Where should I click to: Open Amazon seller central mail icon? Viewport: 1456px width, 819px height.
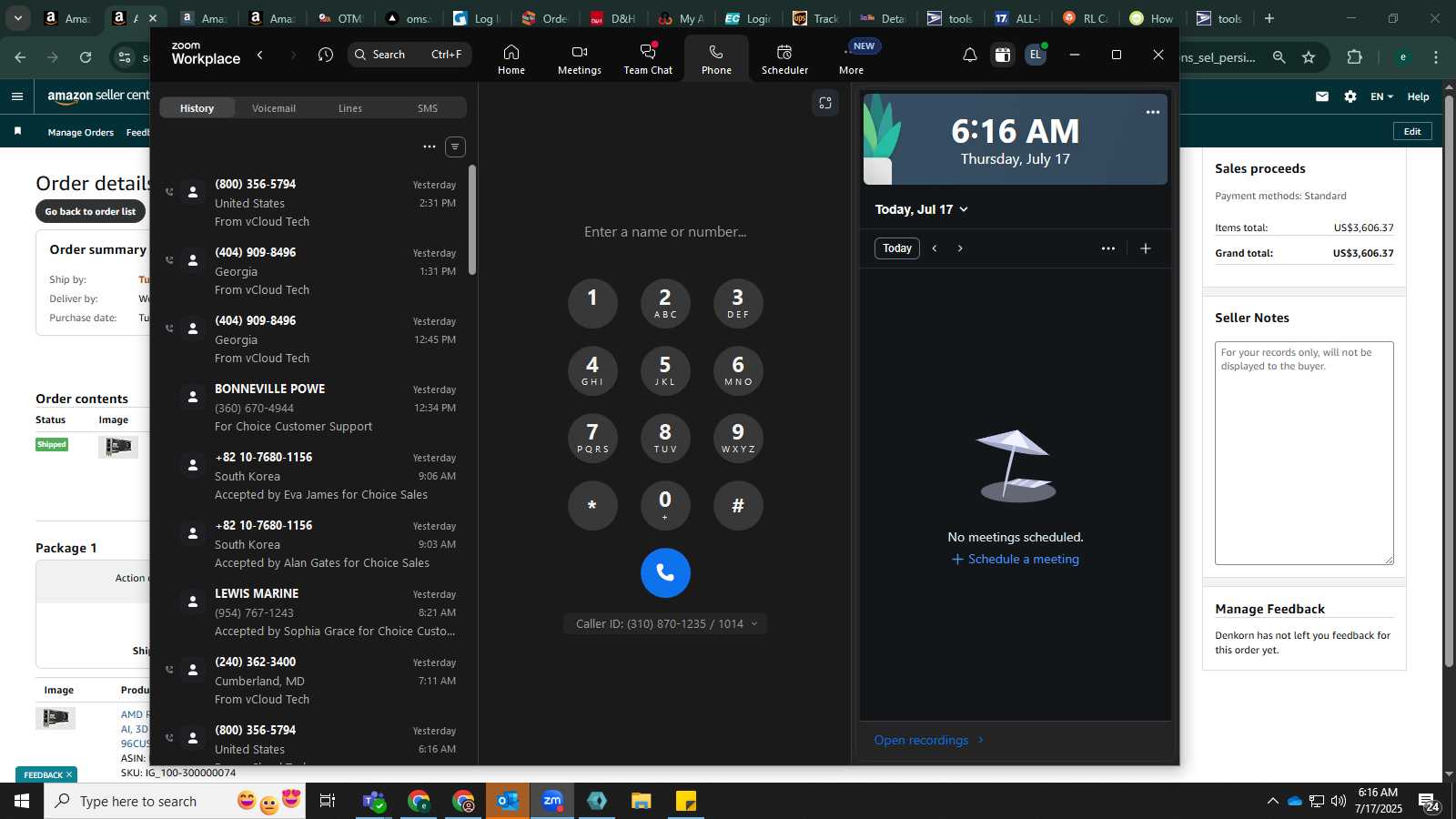1321,96
